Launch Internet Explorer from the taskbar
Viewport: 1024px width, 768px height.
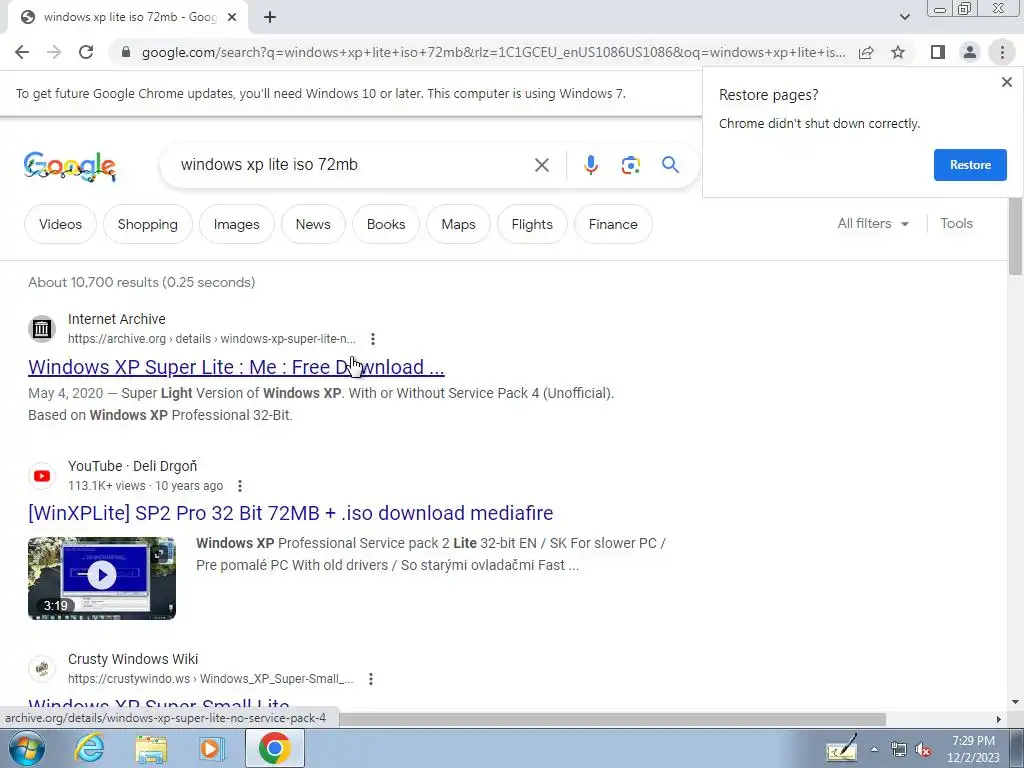pyautogui.click(x=89, y=748)
